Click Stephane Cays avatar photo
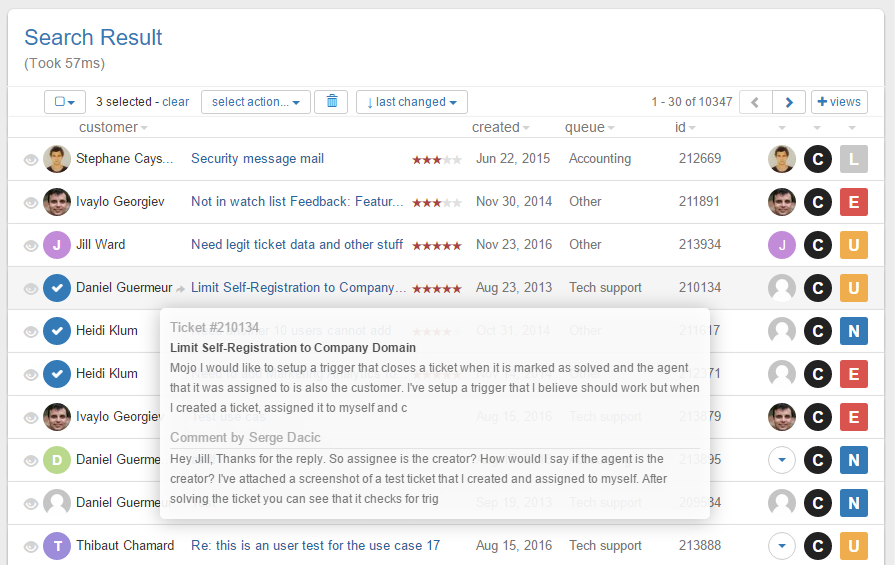The image size is (895, 565). coord(57,159)
